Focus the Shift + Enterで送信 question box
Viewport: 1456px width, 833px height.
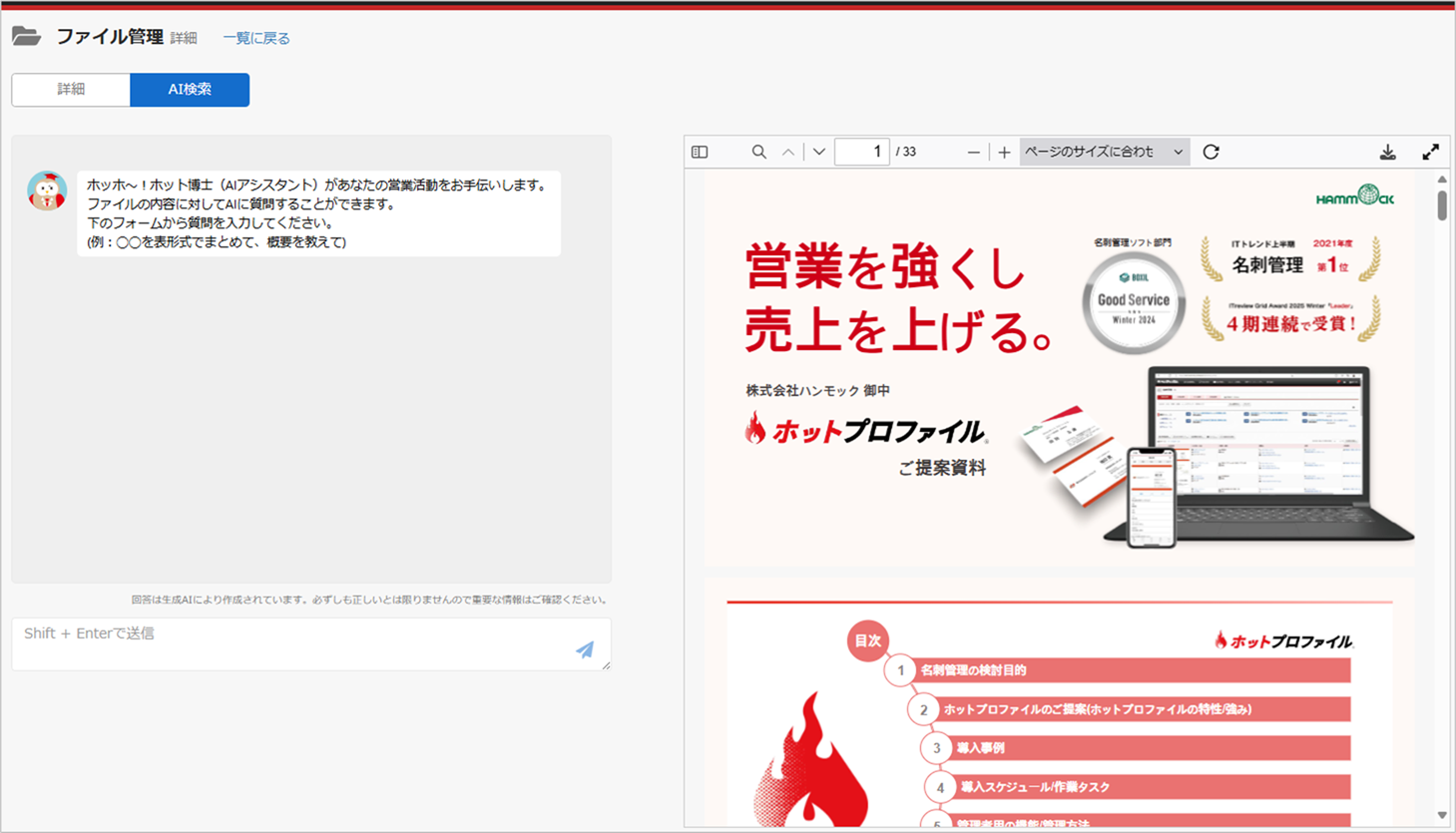click(x=311, y=643)
